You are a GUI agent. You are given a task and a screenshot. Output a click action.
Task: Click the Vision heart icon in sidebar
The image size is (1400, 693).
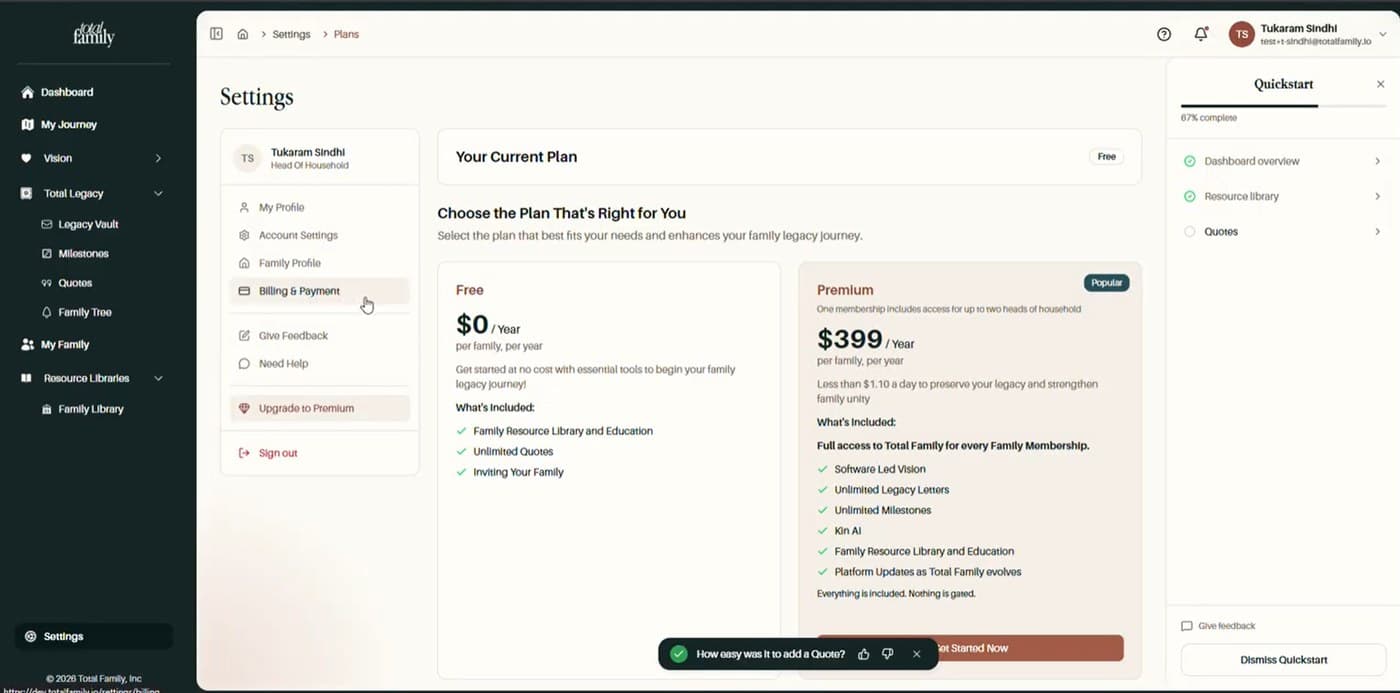(x=27, y=158)
